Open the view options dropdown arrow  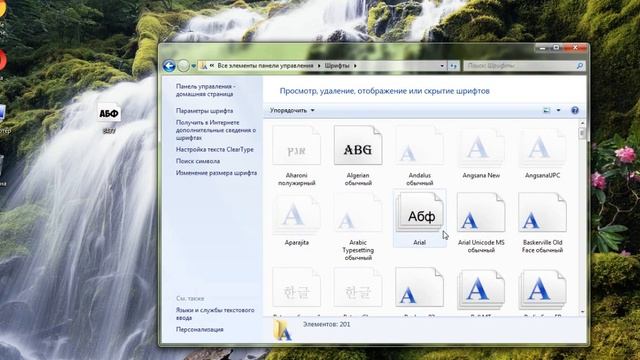558,110
